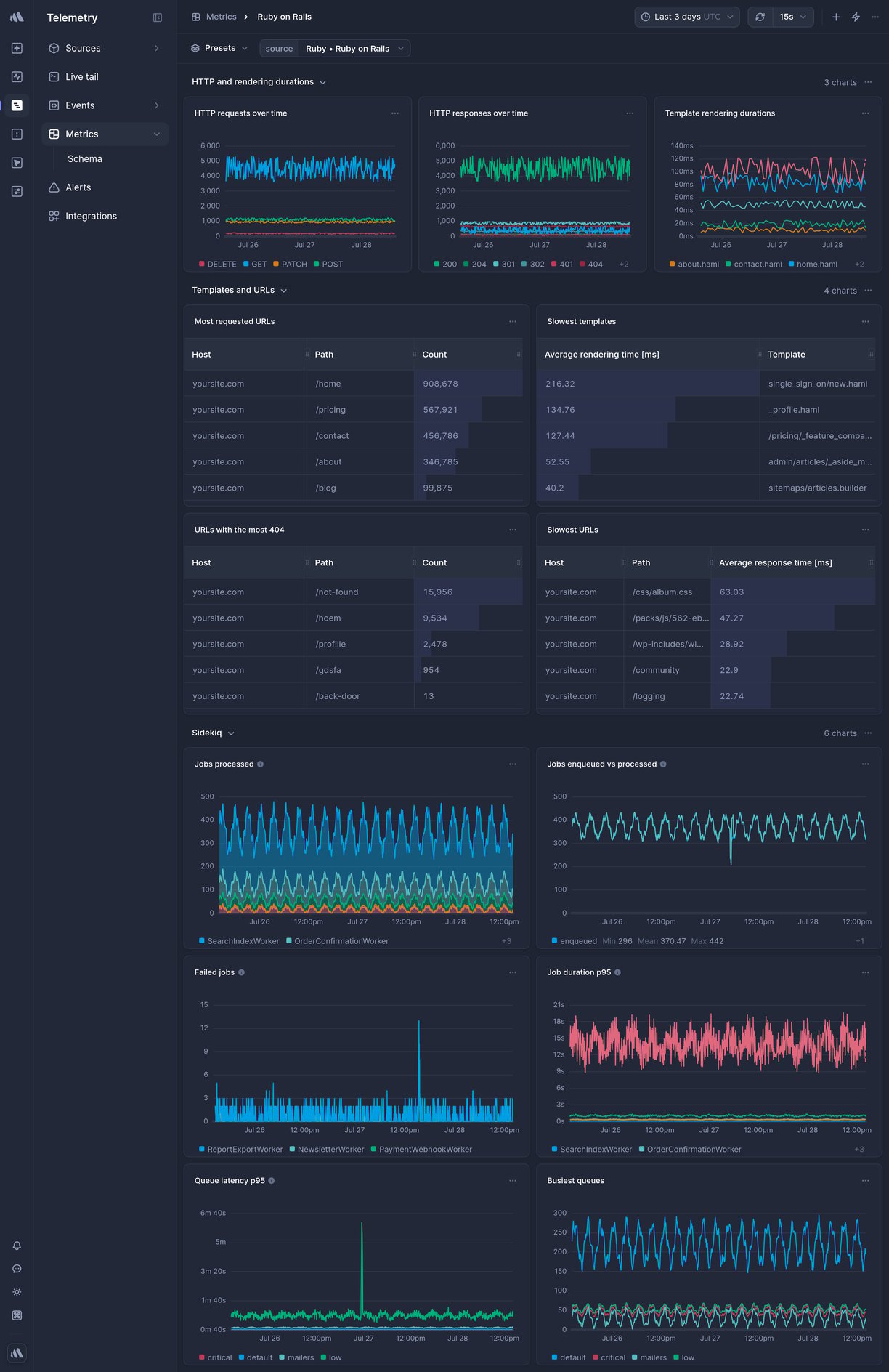Click the lightning bolt icon
The width and height of the screenshot is (889, 1372).
coord(856,17)
